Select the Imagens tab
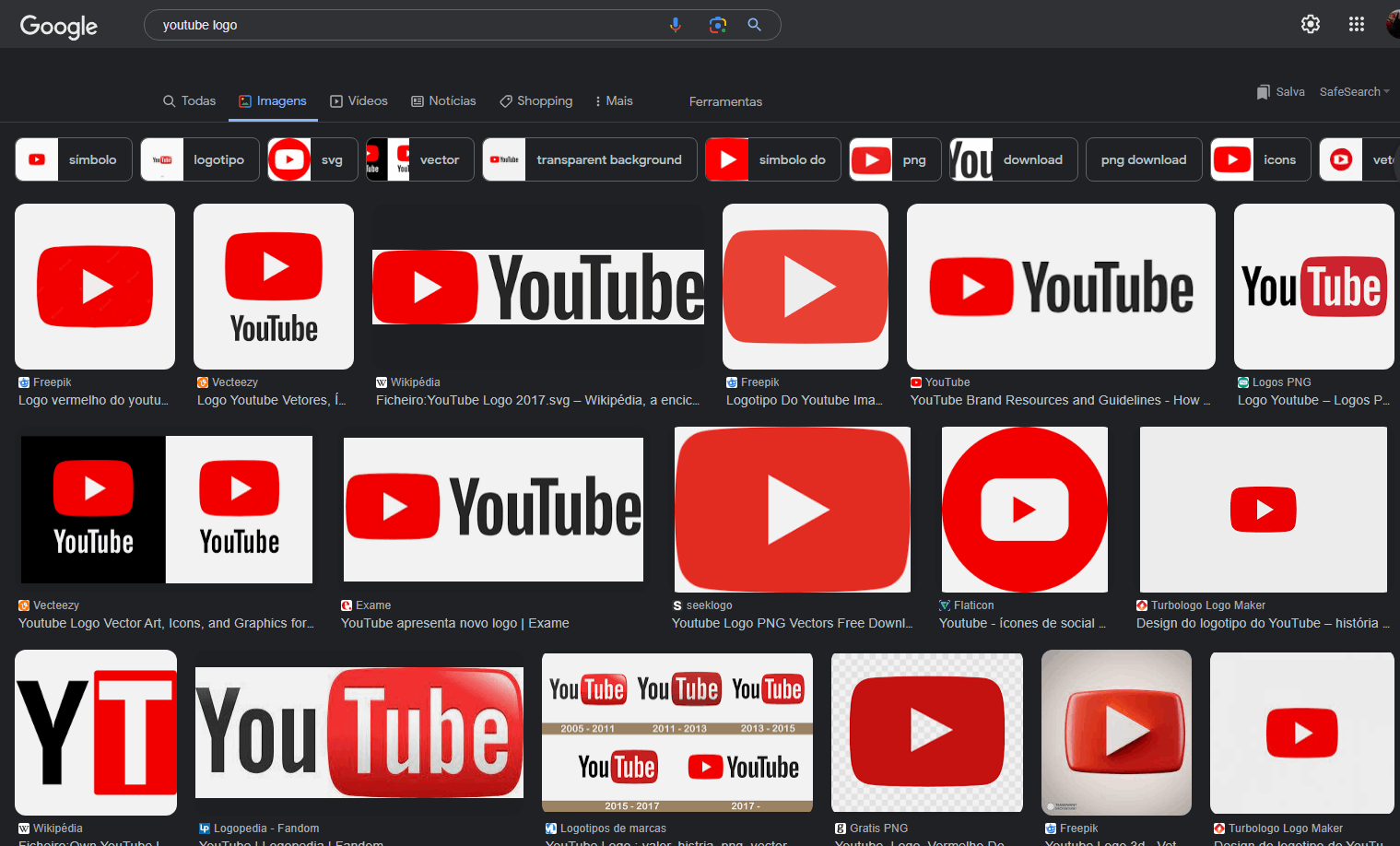Image resolution: width=1400 pixels, height=846 pixels. pos(273,100)
